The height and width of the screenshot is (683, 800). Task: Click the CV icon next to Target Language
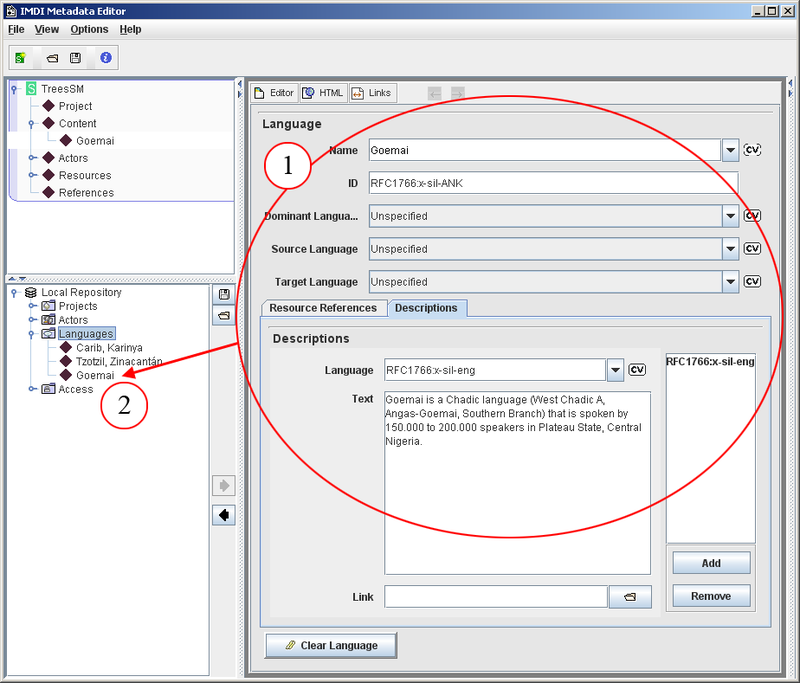752,282
